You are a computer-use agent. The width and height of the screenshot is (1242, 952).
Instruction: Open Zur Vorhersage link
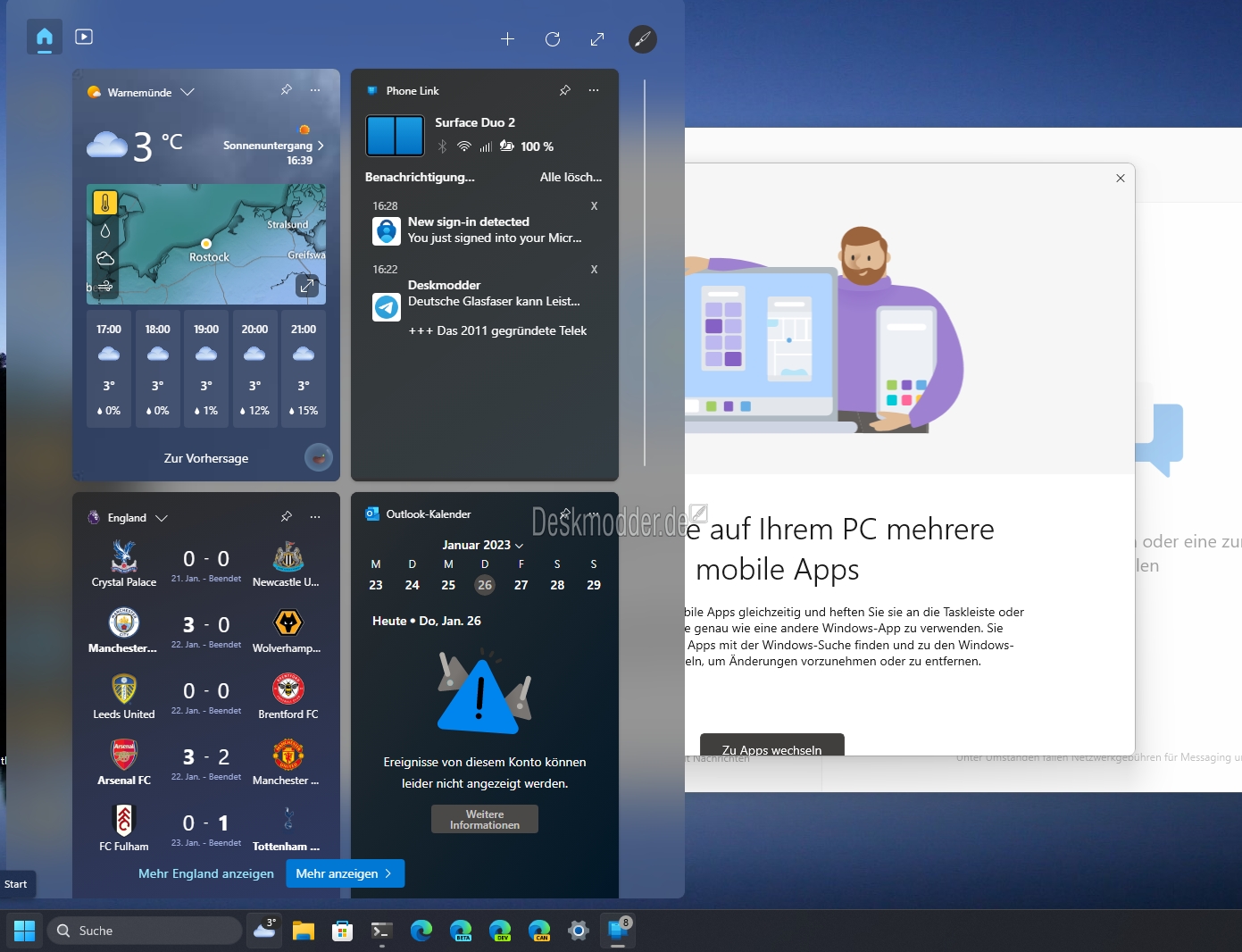pos(206,458)
